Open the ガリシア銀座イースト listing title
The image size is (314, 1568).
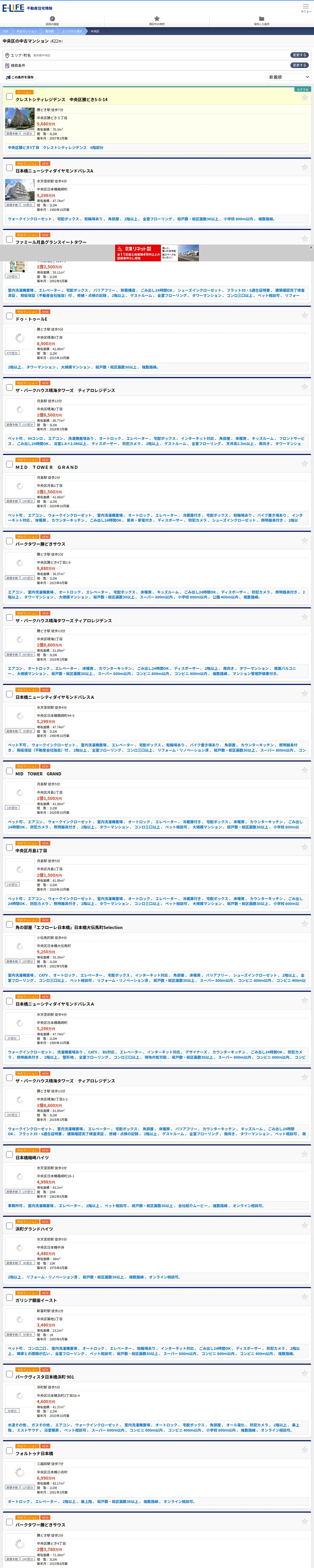click(36, 1300)
